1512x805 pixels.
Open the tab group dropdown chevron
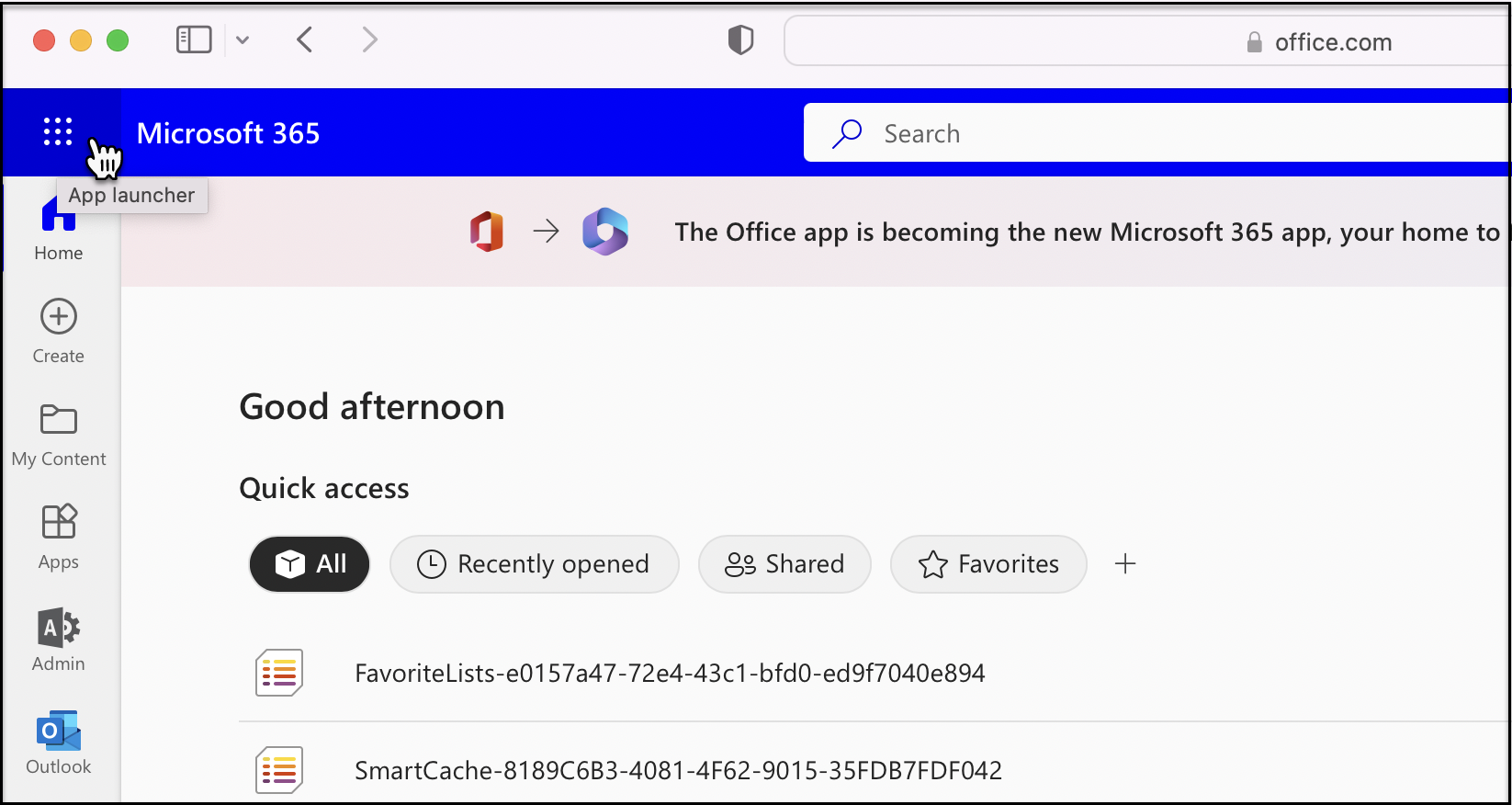(x=243, y=40)
